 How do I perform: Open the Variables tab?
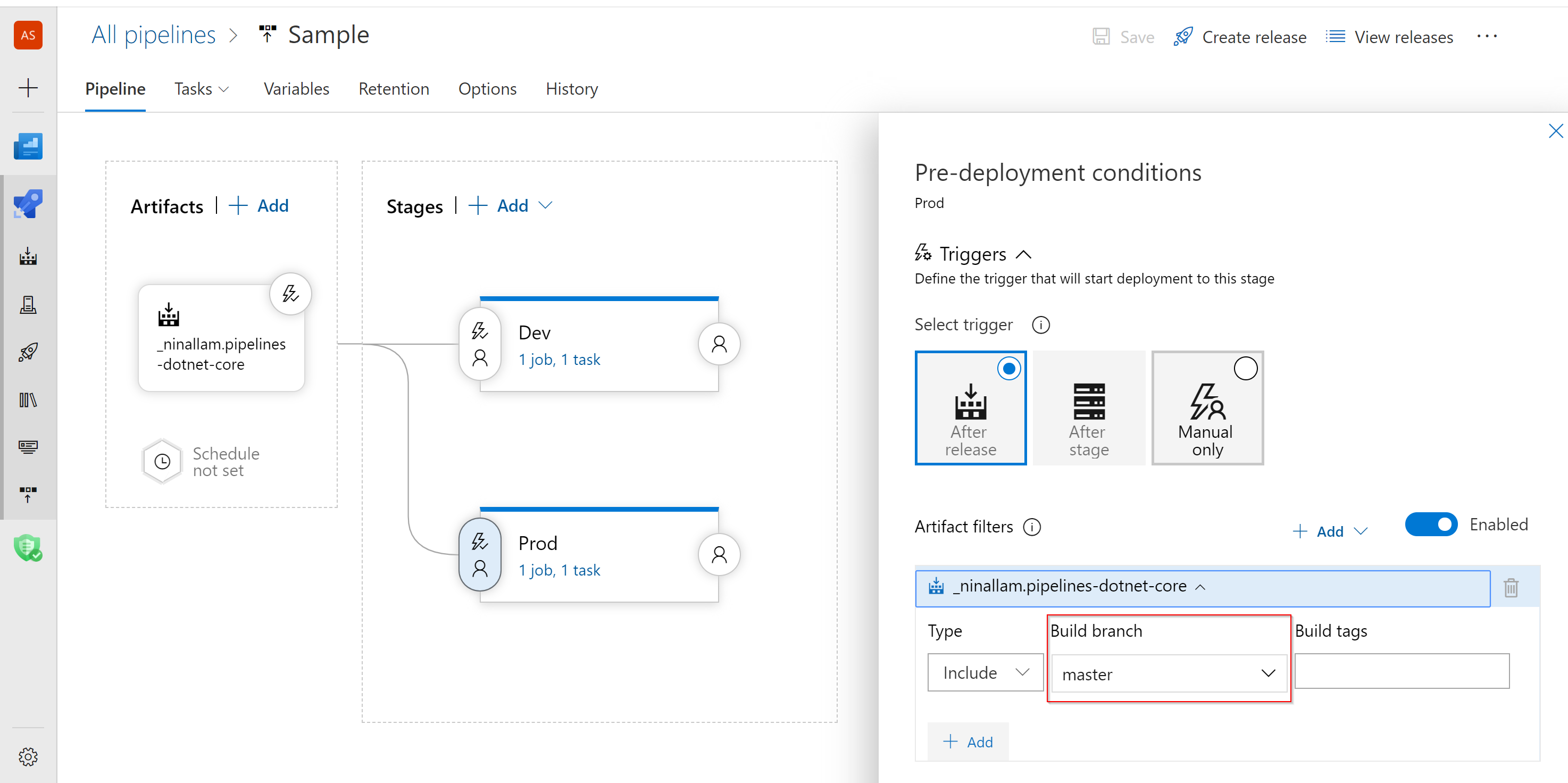click(296, 89)
